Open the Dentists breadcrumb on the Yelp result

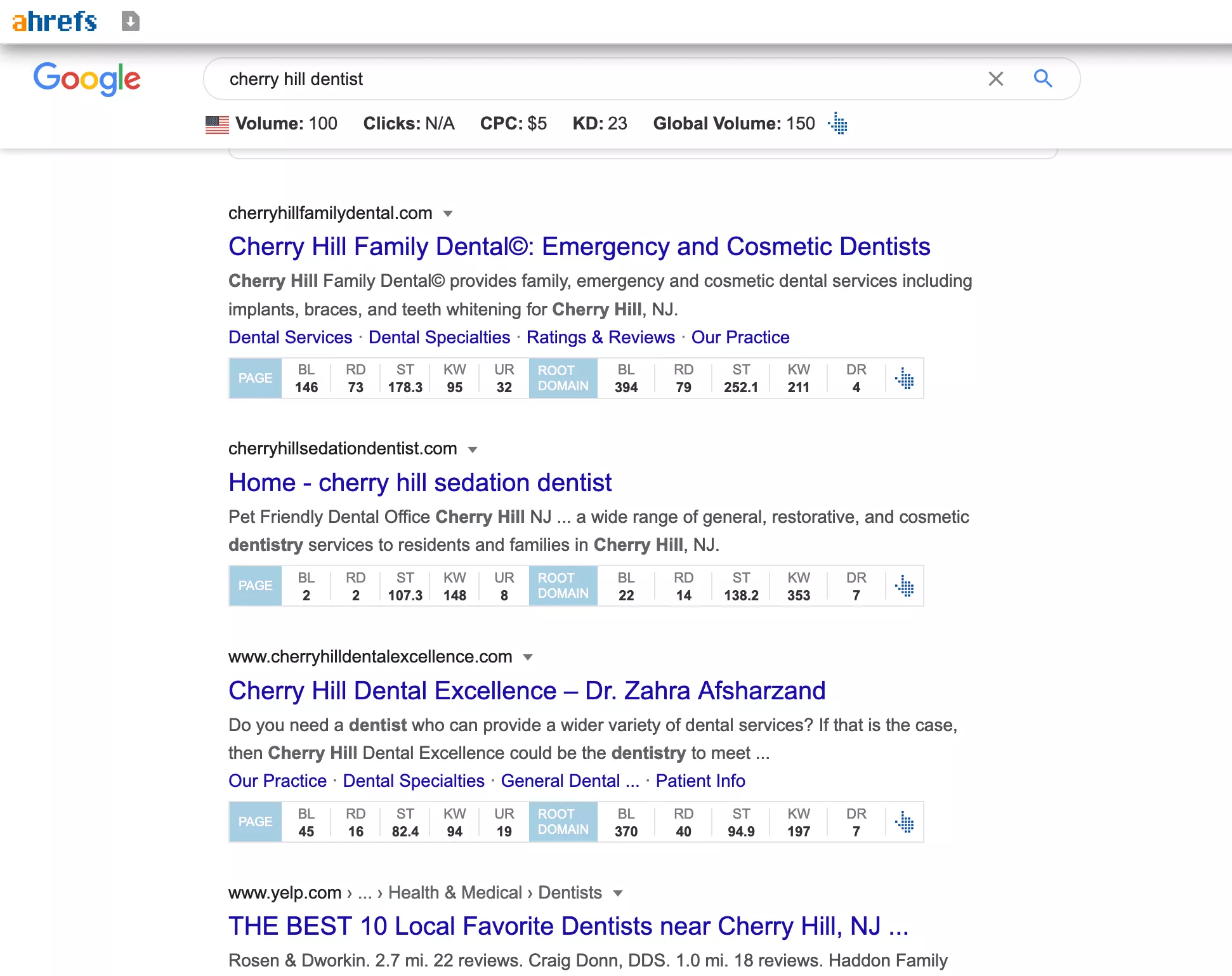(569, 893)
